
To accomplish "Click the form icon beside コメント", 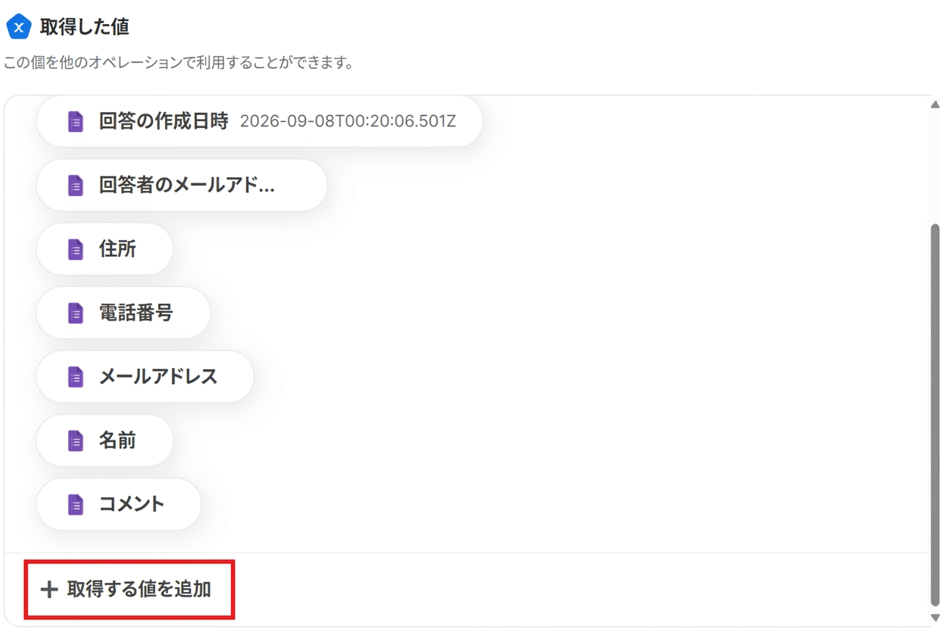I will tap(76, 505).
